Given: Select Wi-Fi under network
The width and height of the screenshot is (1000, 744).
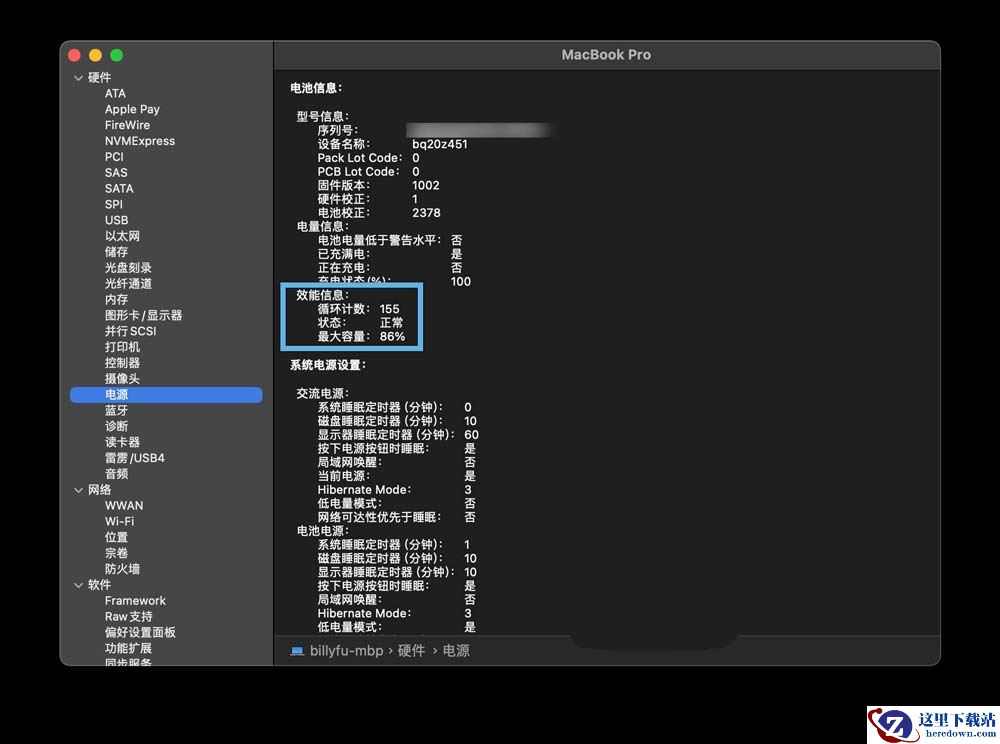Looking at the screenshot, I should (119, 522).
